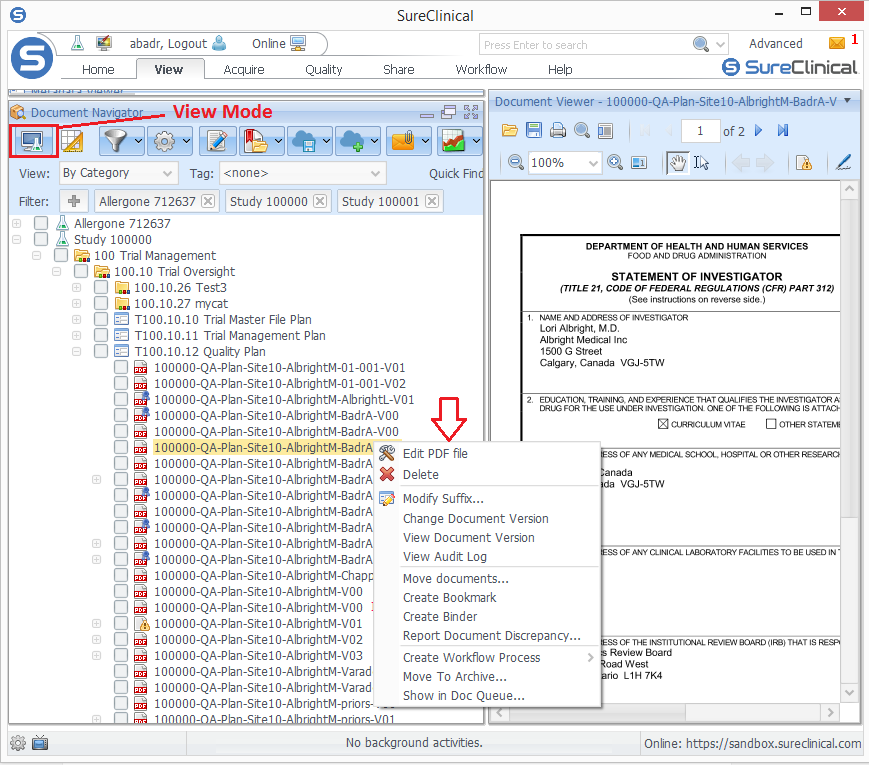This screenshot has height=765, width=869.
Task: Open the Workflow tab
Action: (481, 69)
